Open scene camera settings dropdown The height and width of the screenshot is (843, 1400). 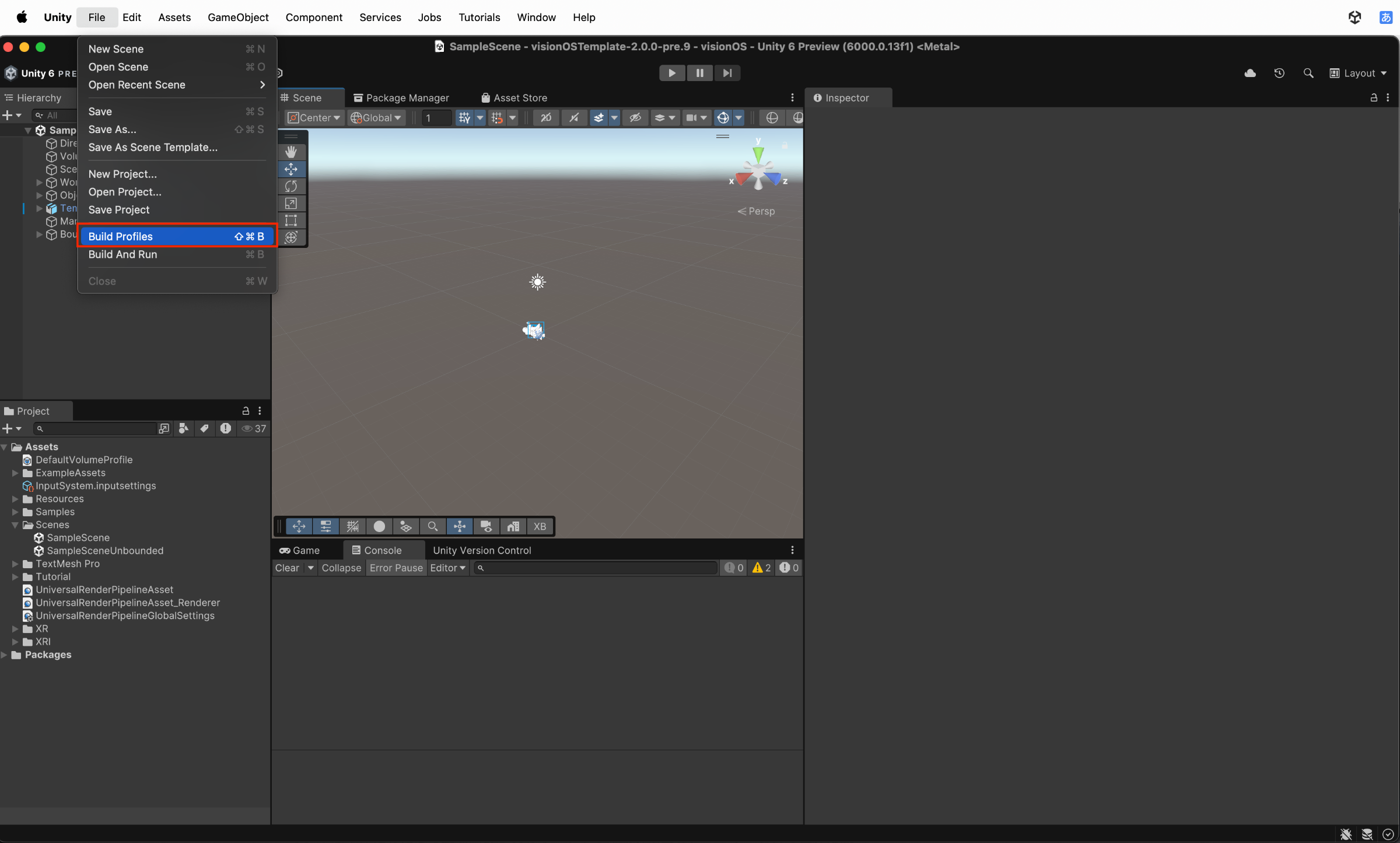tap(696, 118)
